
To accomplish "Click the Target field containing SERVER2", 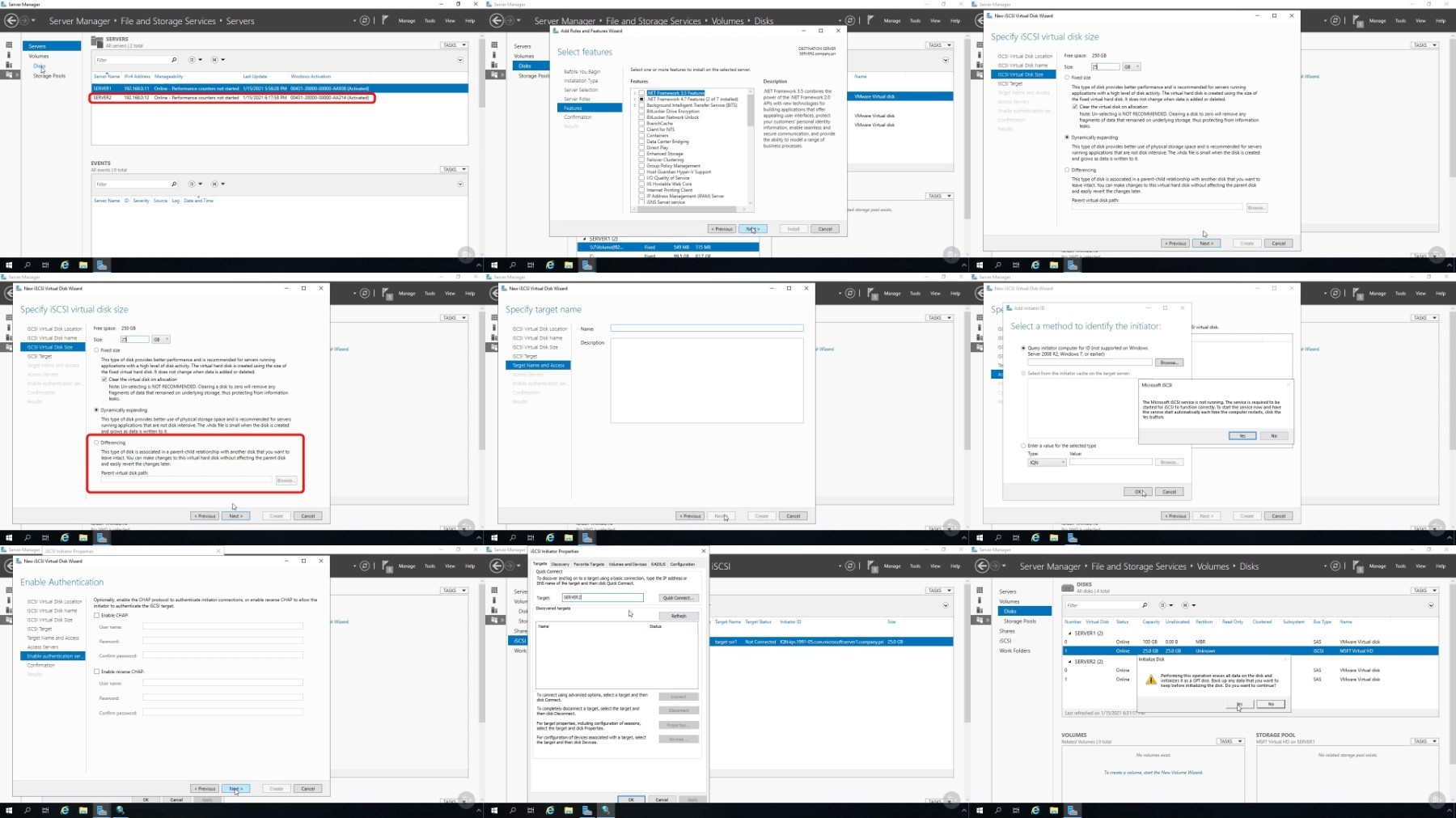I will (x=603, y=598).
